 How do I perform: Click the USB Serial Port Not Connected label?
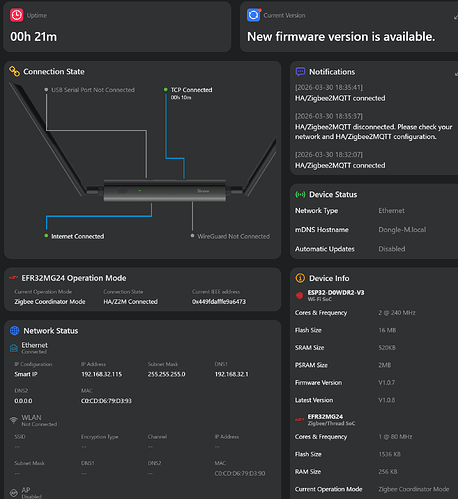pyautogui.click(x=93, y=90)
